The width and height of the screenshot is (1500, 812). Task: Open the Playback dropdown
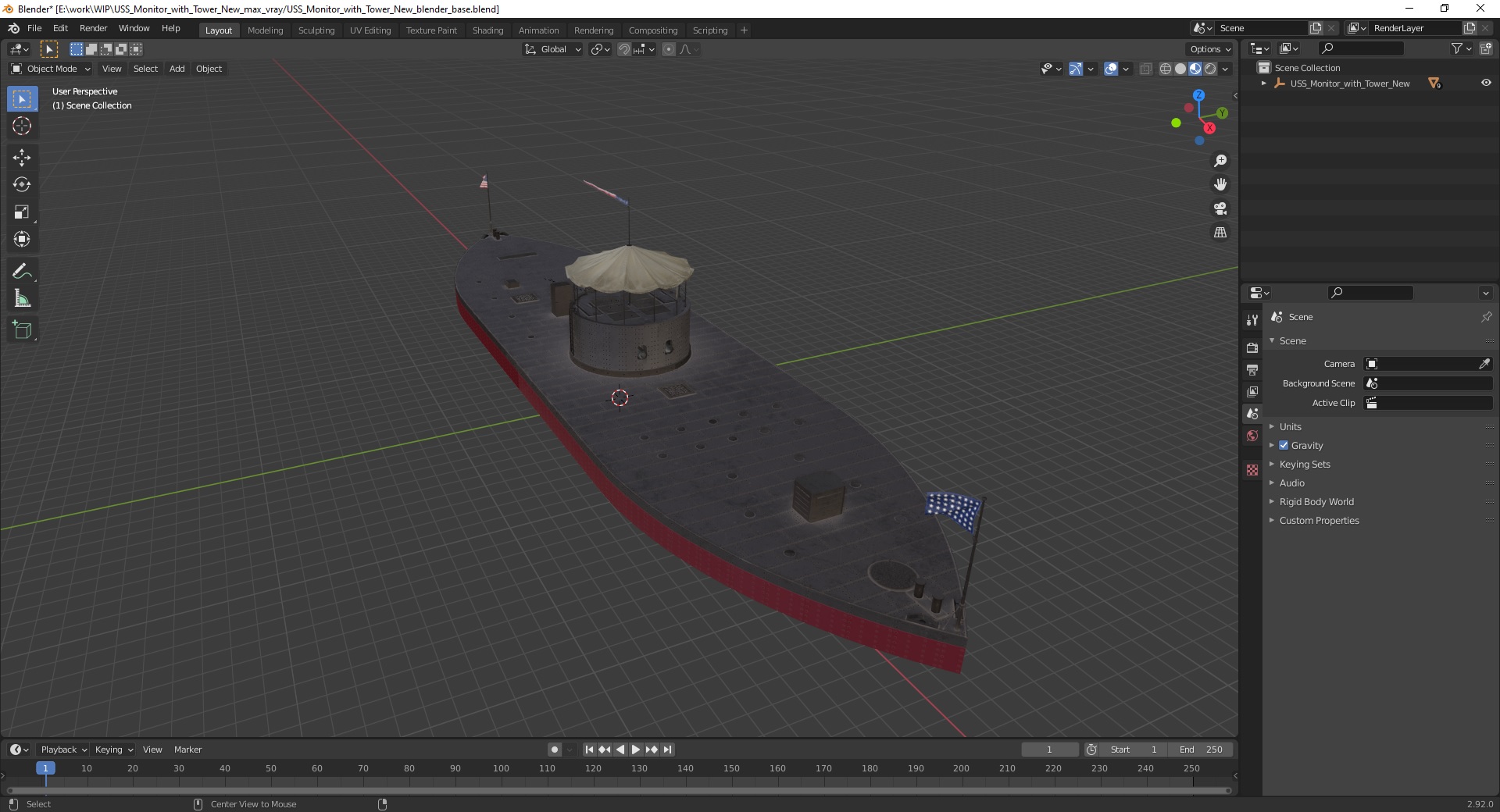(x=63, y=750)
